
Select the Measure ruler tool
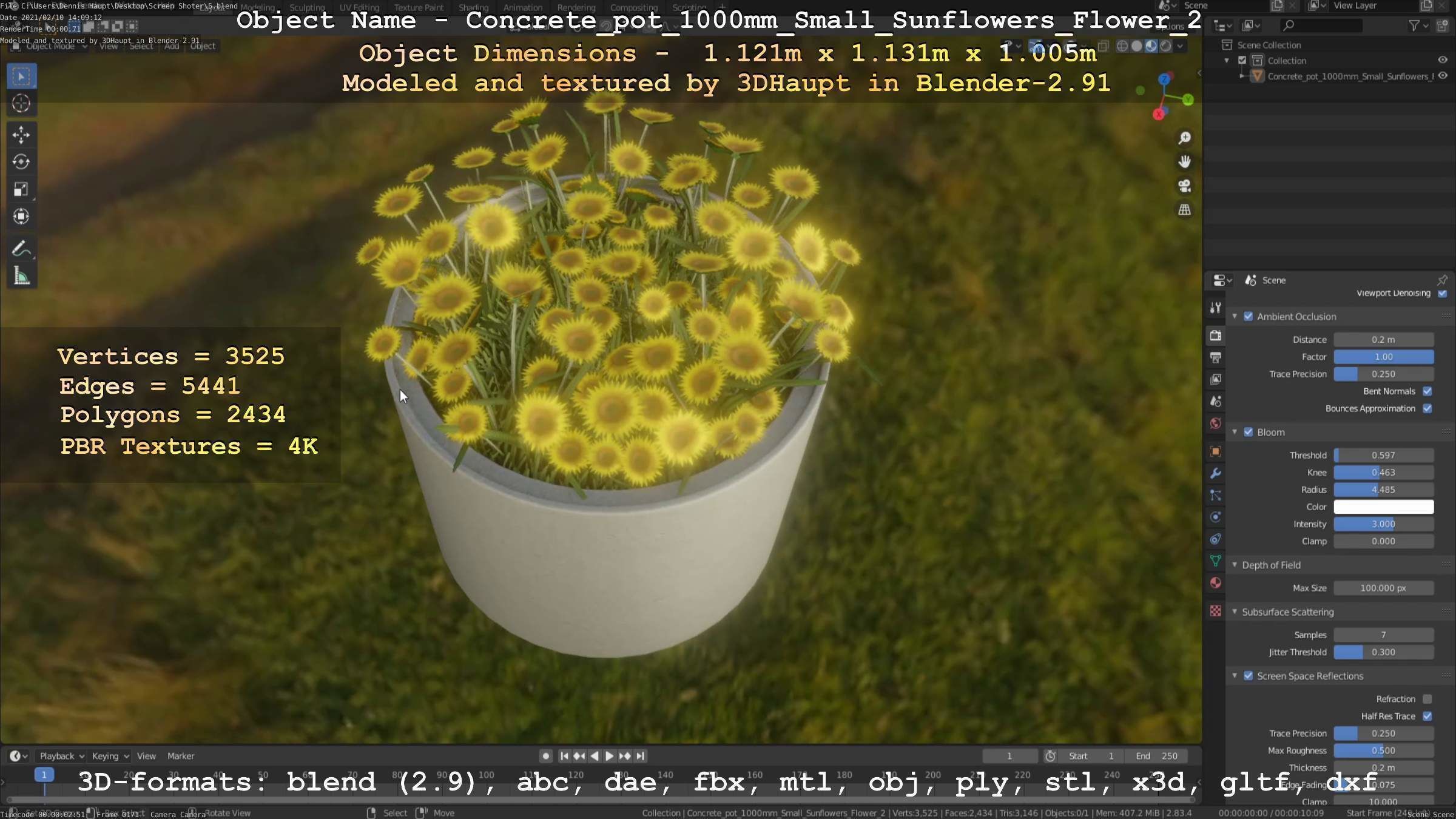(21, 276)
